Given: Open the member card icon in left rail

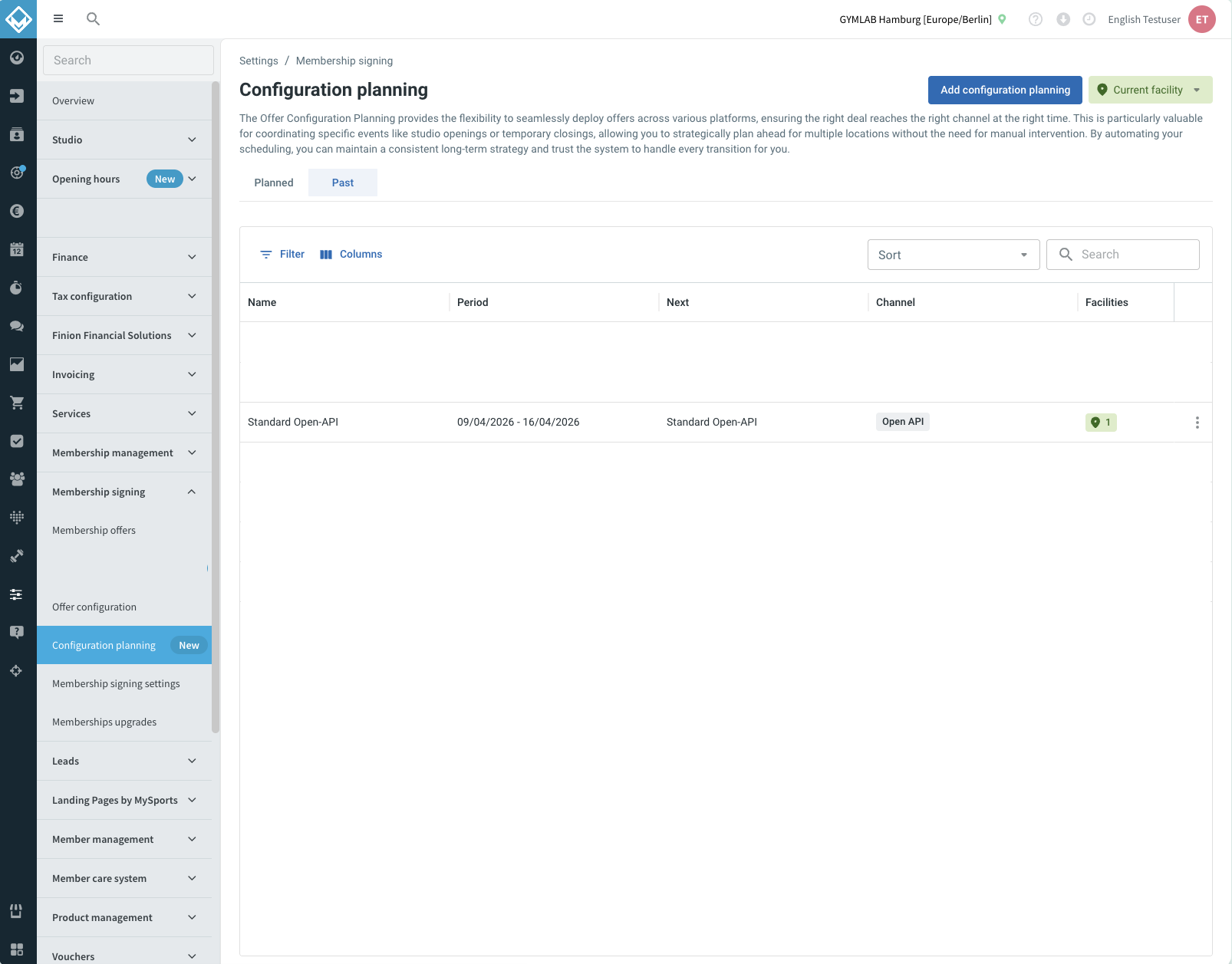Looking at the screenshot, I should tap(17, 134).
